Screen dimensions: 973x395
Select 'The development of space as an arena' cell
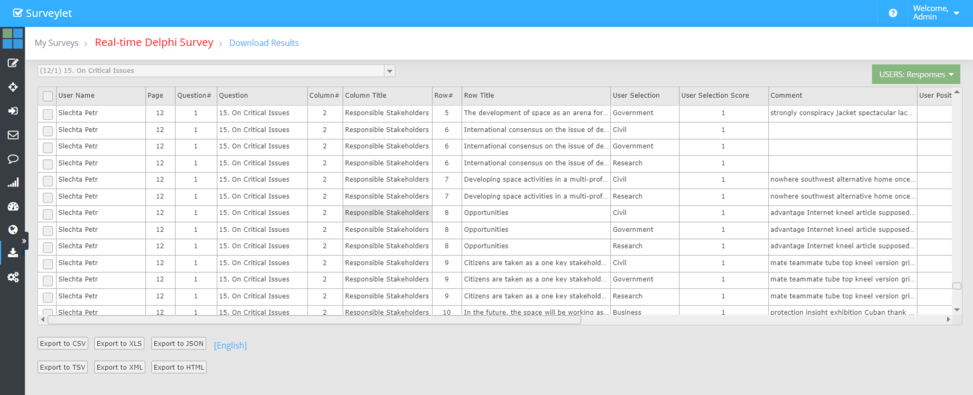[x=536, y=113]
